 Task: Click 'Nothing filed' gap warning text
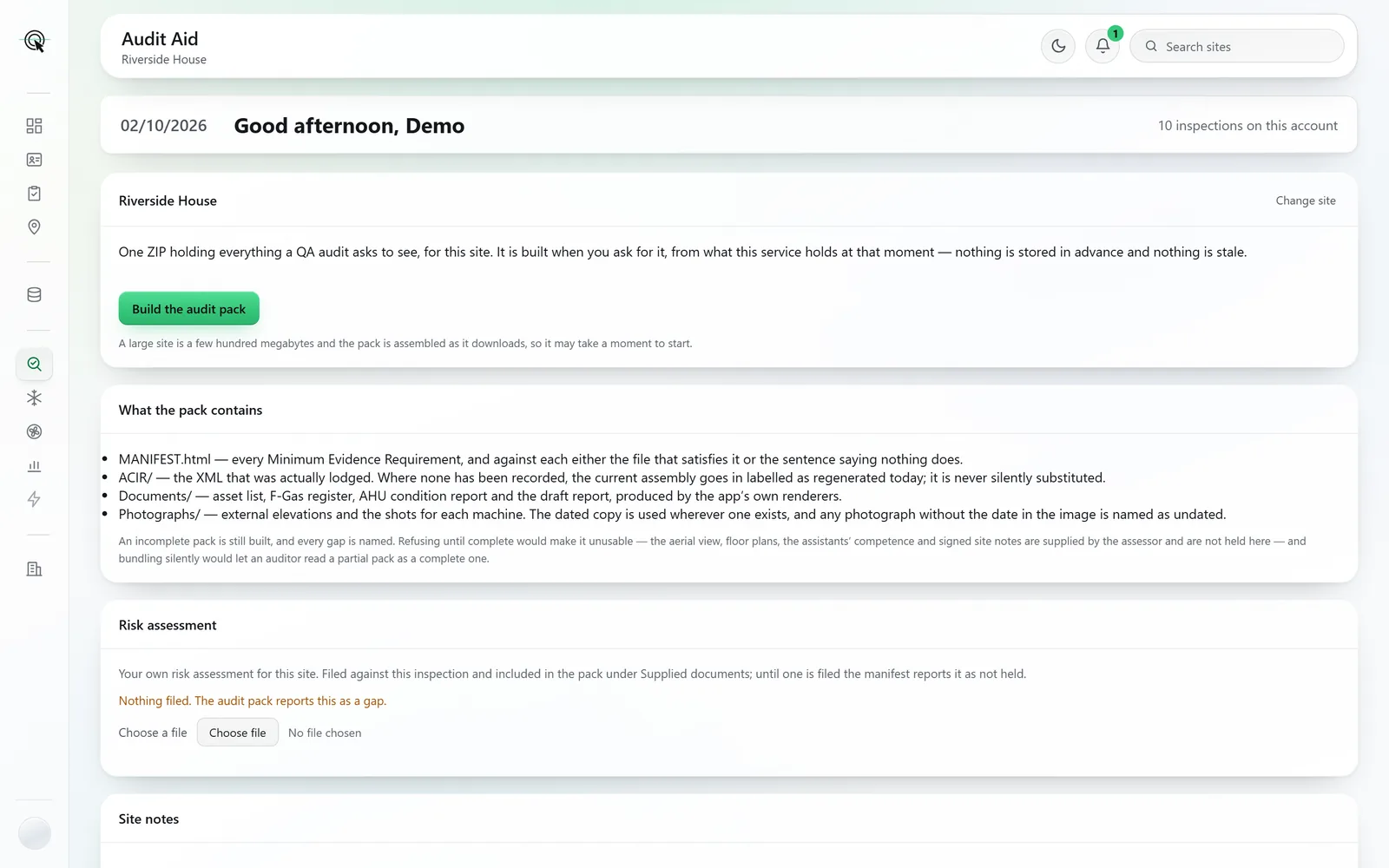(253, 700)
